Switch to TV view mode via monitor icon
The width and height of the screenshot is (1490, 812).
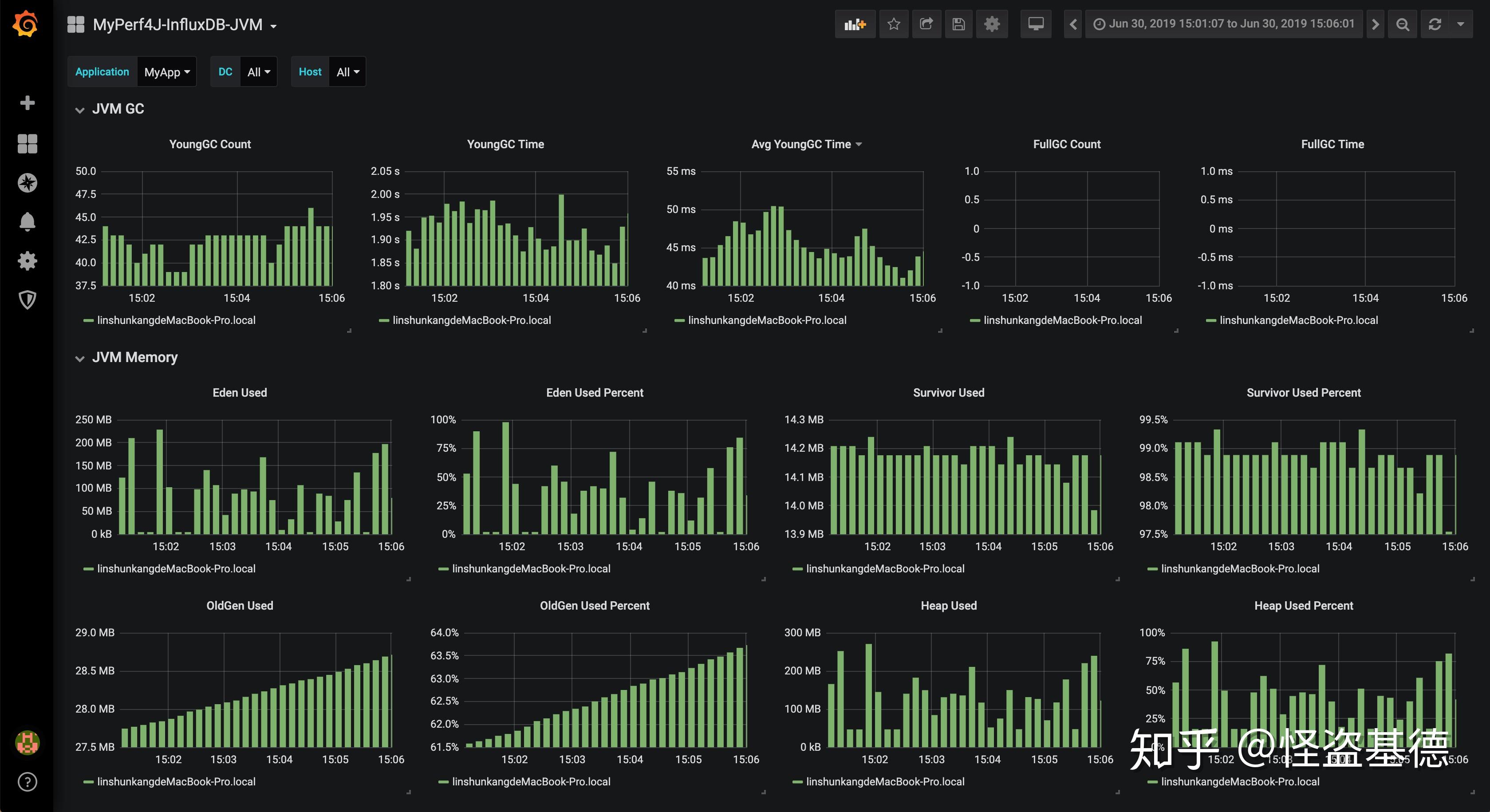[1035, 24]
